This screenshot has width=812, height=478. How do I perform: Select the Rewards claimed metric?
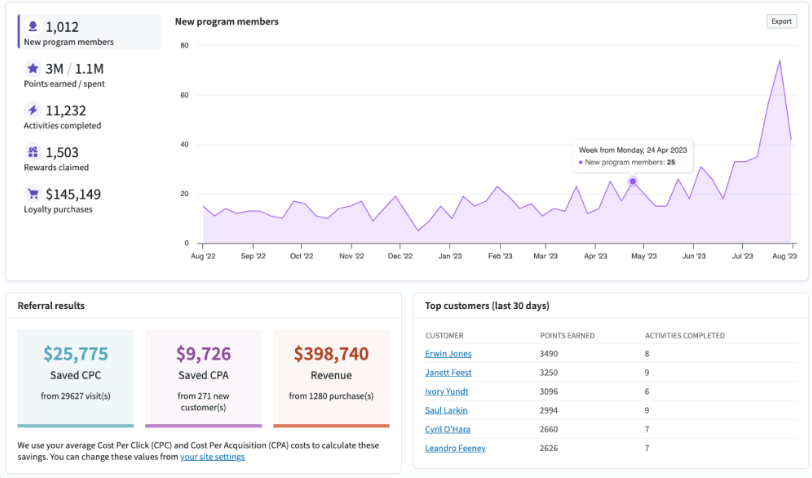tap(89, 158)
